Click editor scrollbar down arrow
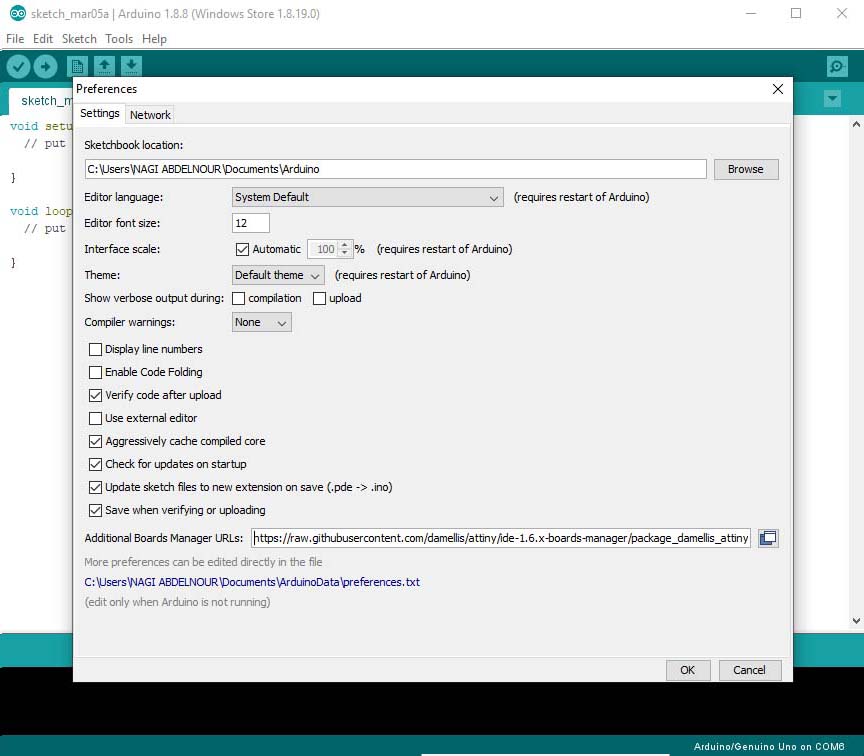The height and width of the screenshot is (756, 864). click(856, 620)
